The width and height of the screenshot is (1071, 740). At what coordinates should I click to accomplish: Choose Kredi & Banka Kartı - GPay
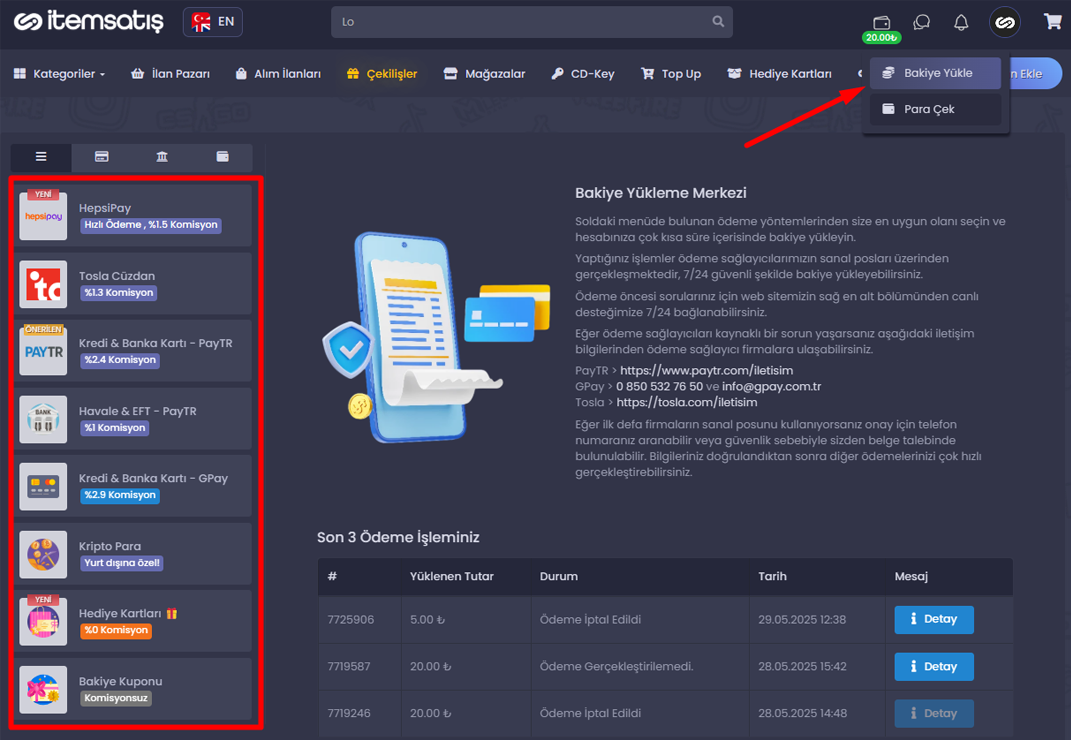click(133, 487)
